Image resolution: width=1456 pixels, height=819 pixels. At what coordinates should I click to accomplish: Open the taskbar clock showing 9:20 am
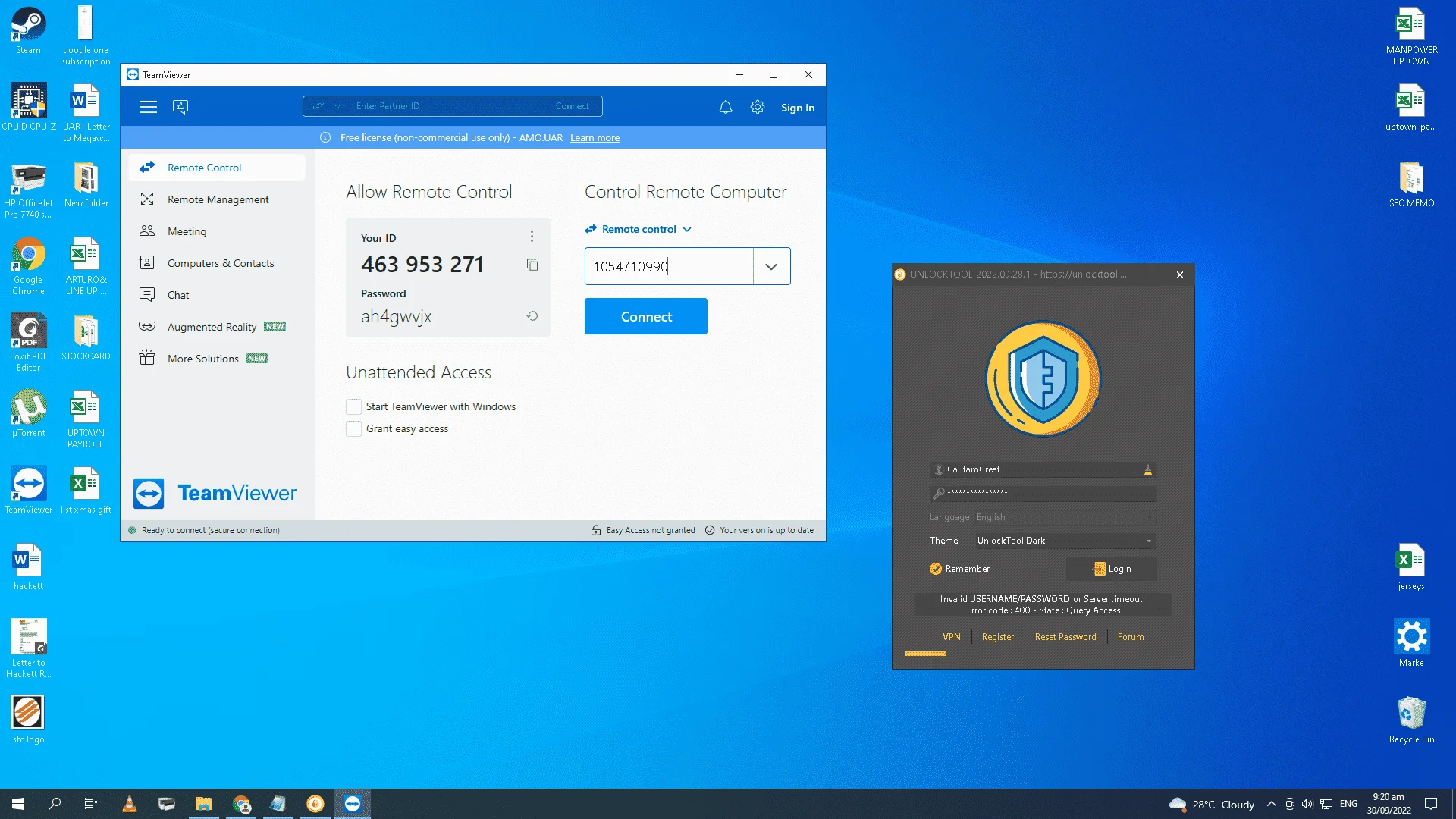(x=1389, y=804)
